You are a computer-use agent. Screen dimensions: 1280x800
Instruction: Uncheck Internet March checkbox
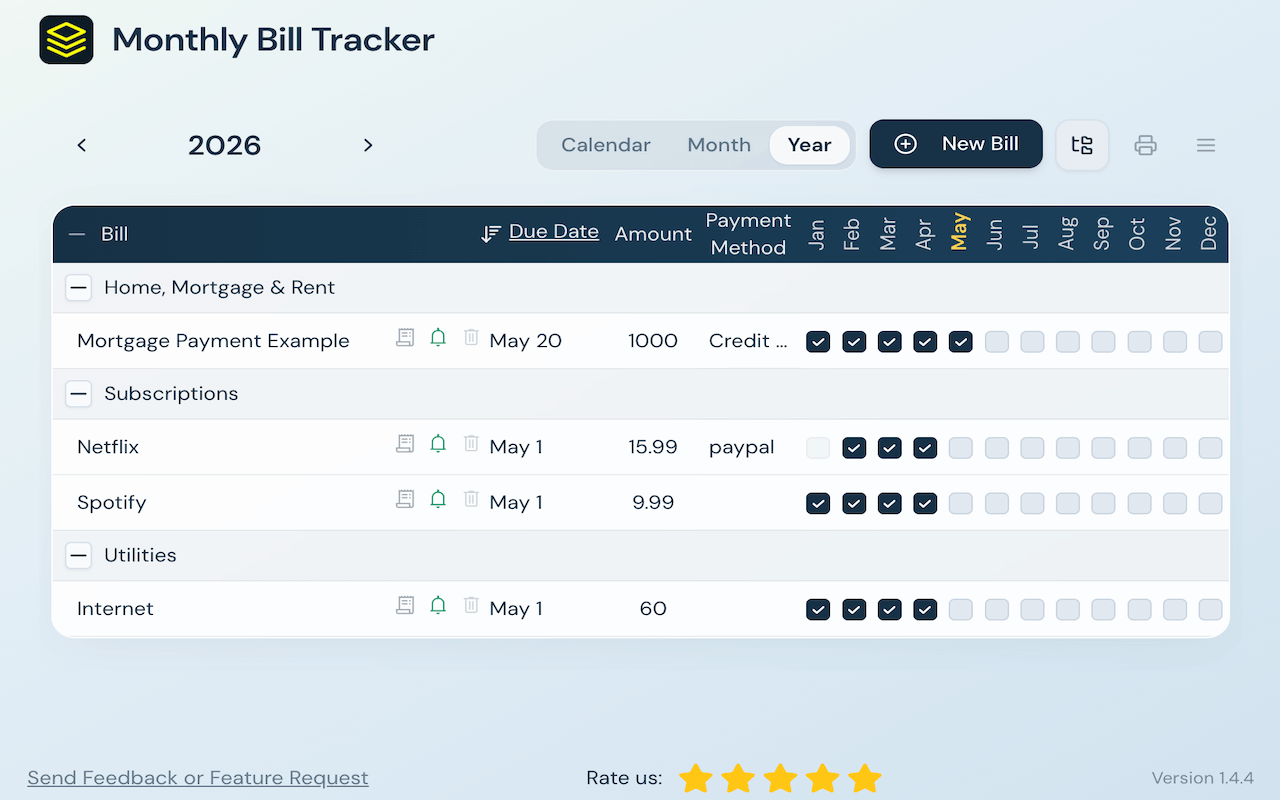coord(889,610)
